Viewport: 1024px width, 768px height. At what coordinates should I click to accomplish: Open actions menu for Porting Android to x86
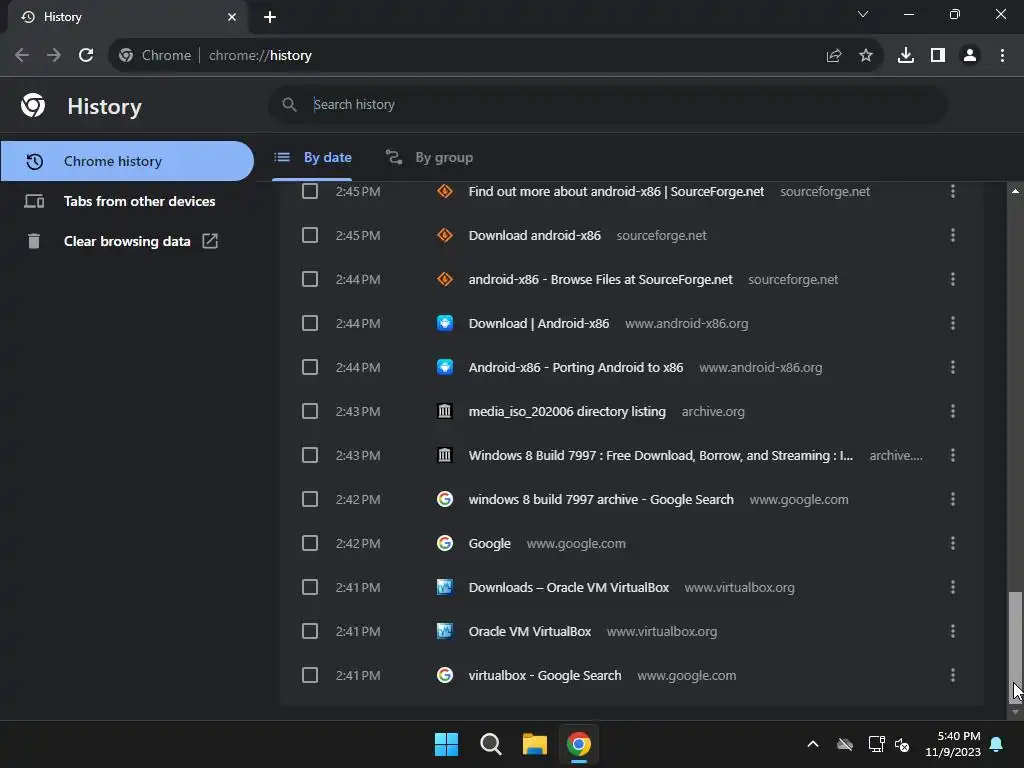pyautogui.click(x=953, y=367)
